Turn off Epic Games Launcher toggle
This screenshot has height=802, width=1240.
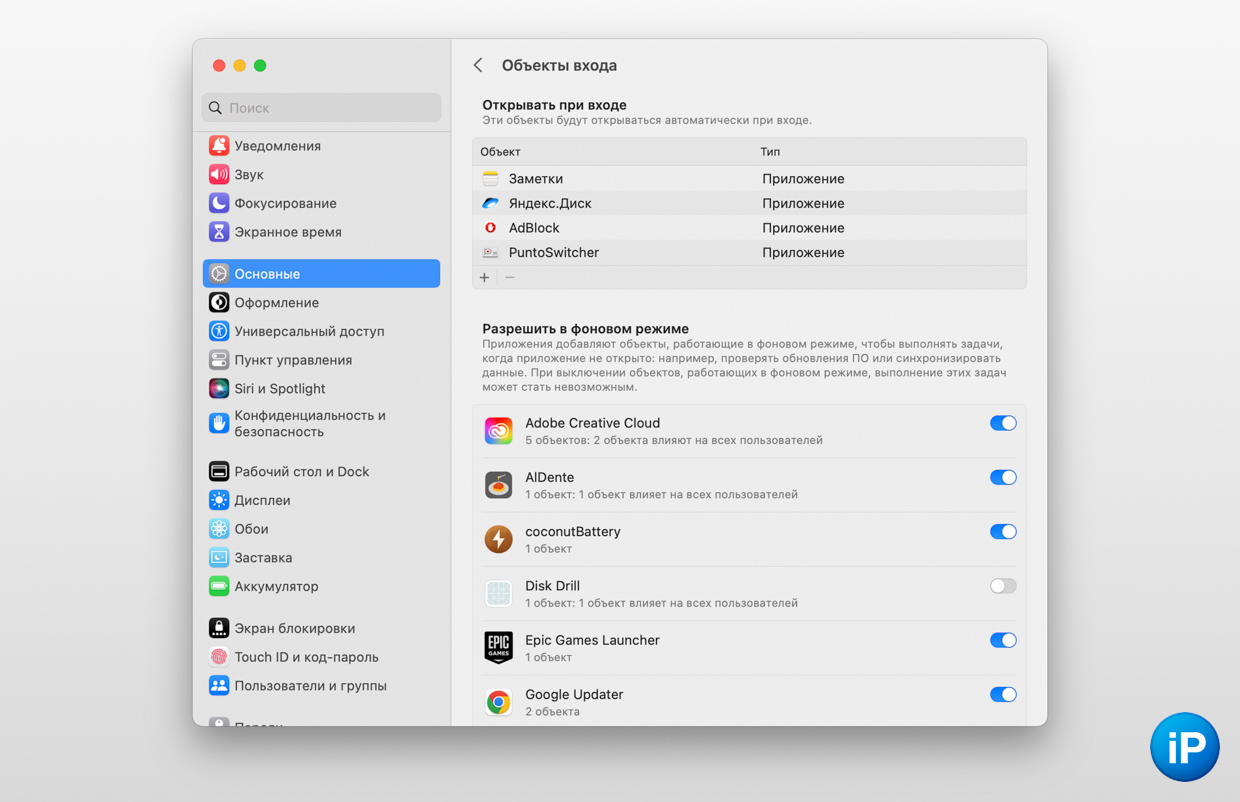(x=1002, y=640)
